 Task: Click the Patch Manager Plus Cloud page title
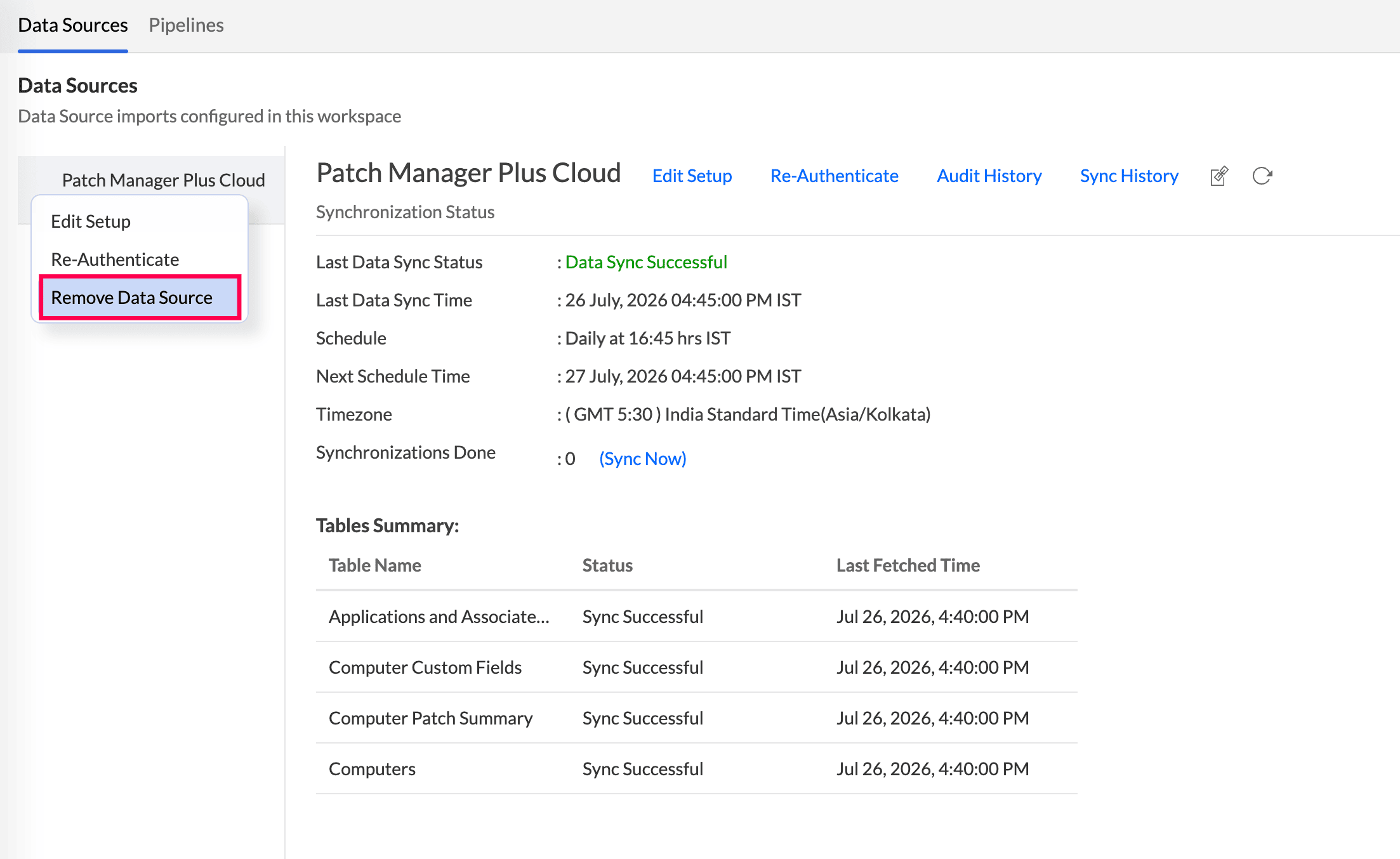468,173
